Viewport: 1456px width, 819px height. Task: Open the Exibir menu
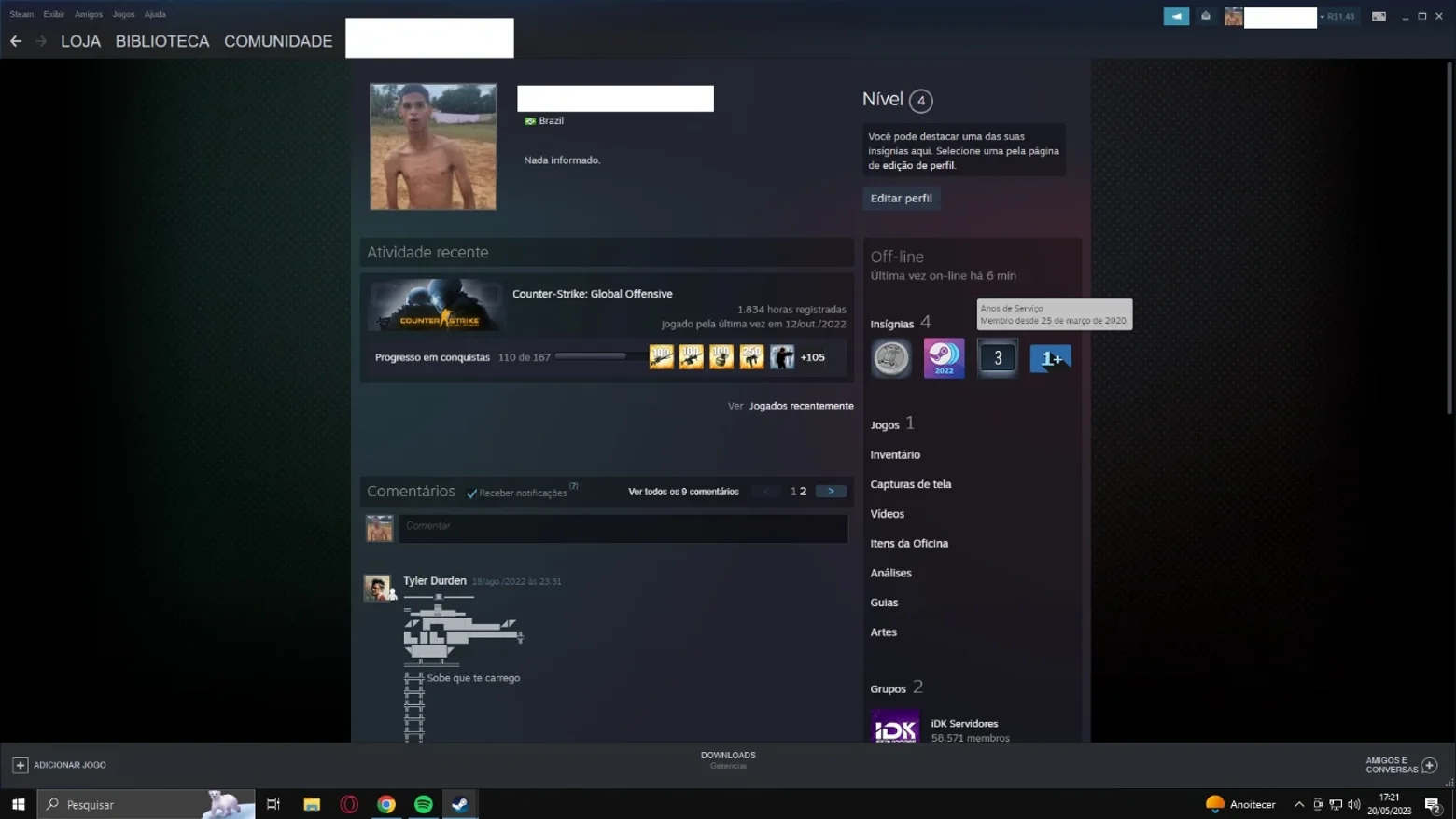pos(54,14)
